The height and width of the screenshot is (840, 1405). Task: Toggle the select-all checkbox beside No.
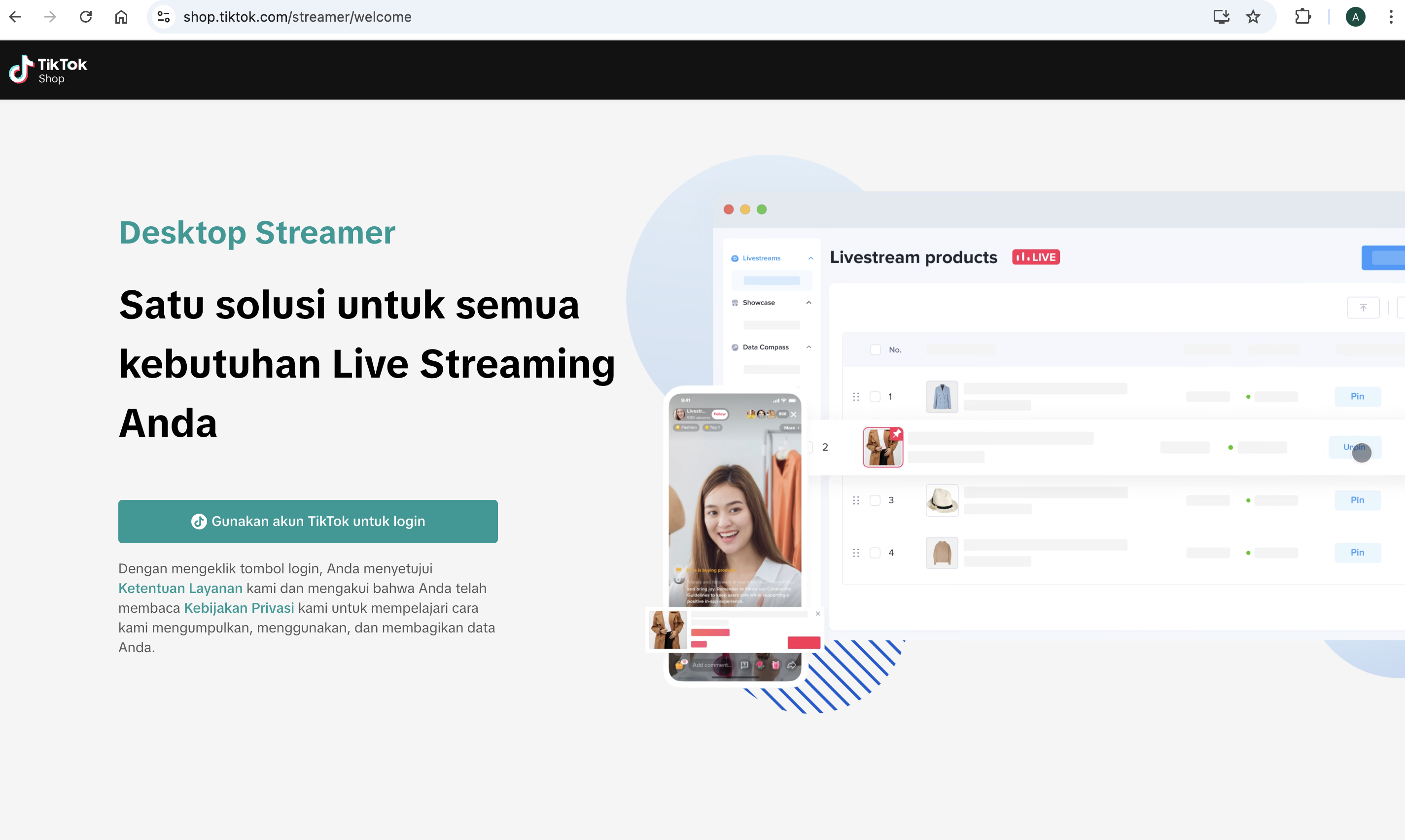click(x=875, y=350)
